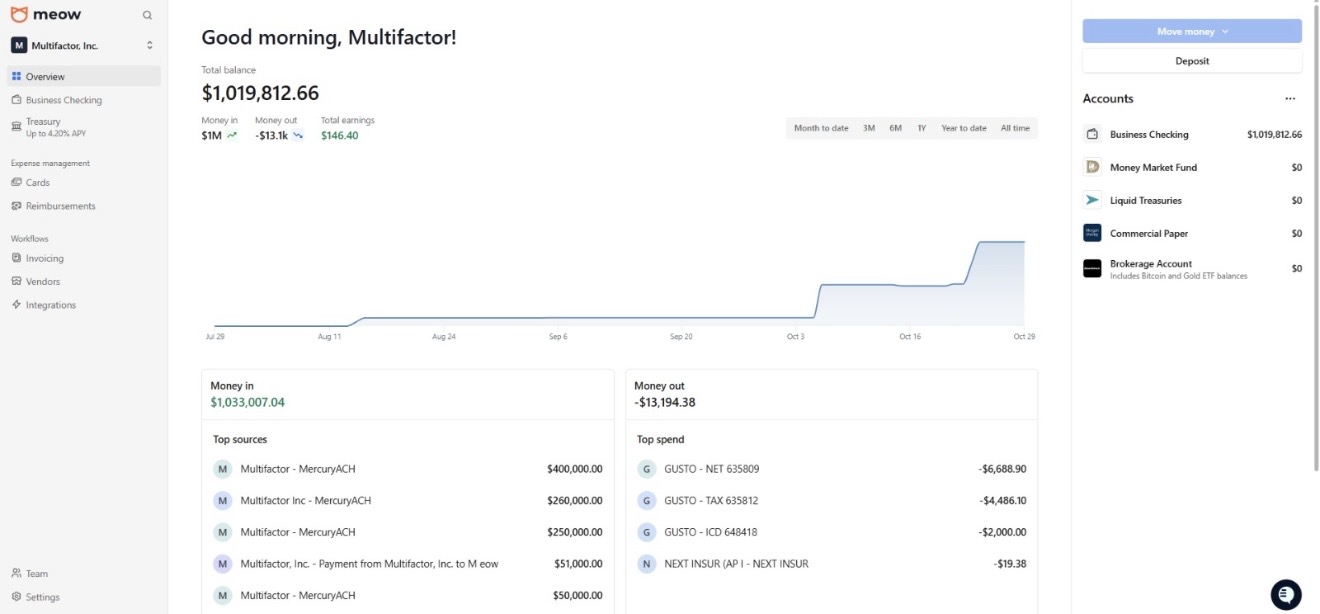Image resolution: width=1320 pixels, height=614 pixels.
Task: Open Brokerage Account row
Action: [1192, 269]
